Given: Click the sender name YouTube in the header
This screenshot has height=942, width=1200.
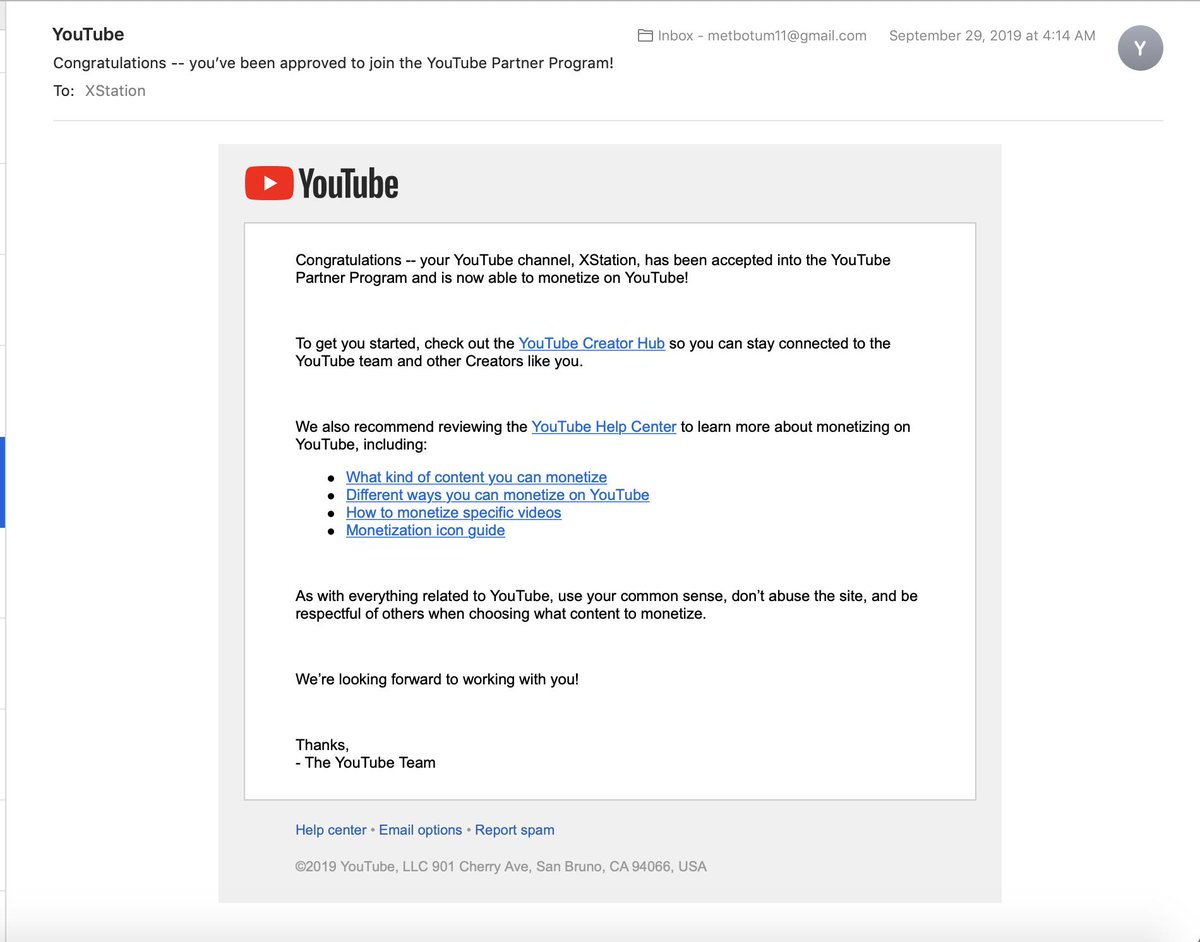Looking at the screenshot, I should click(88, 34).
